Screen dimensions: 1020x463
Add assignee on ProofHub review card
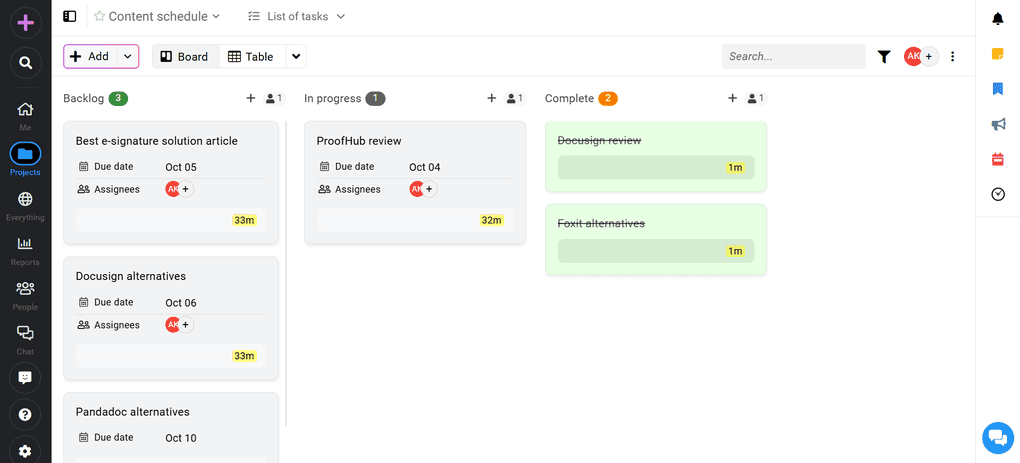point(429,189)
